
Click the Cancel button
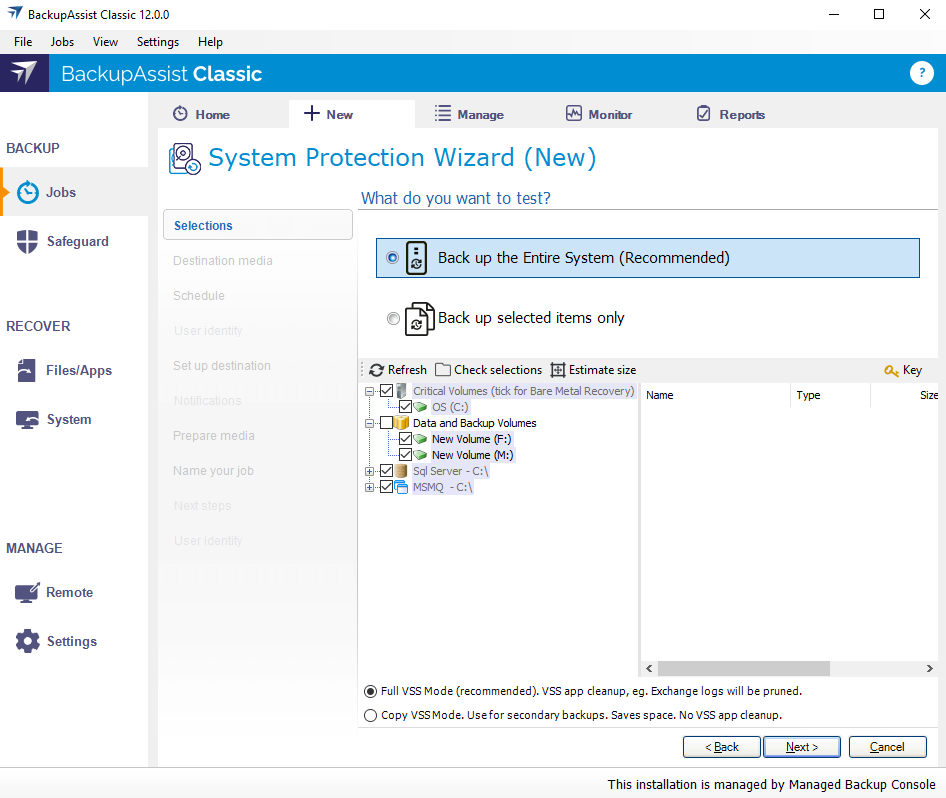pos(887,747)
